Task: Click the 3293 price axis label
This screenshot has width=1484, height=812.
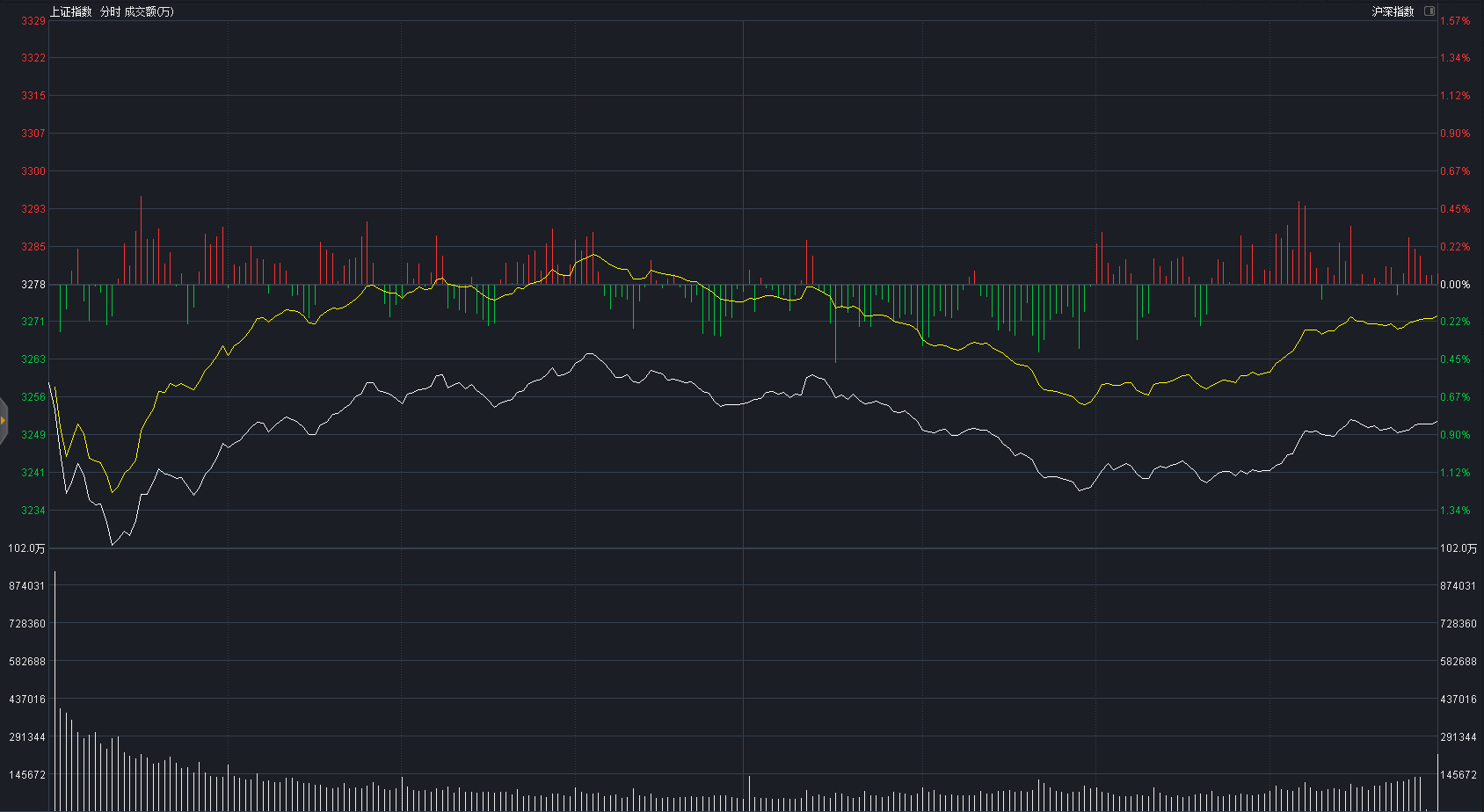Action: click(x=33, y=209)
